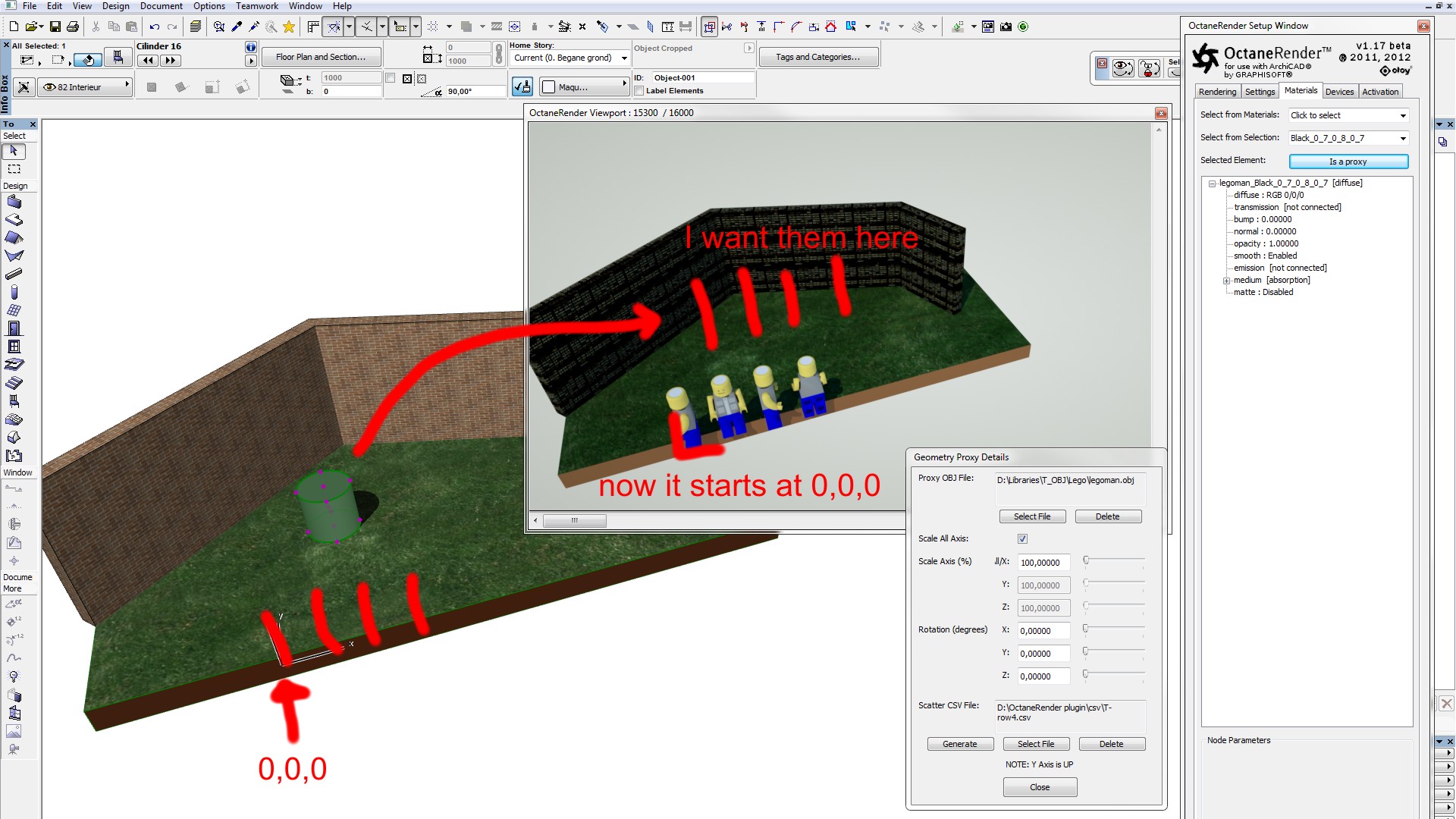Click the Undo arrow icon
The height and width of the screenshot is (819, 1456).
pos(155,27)
